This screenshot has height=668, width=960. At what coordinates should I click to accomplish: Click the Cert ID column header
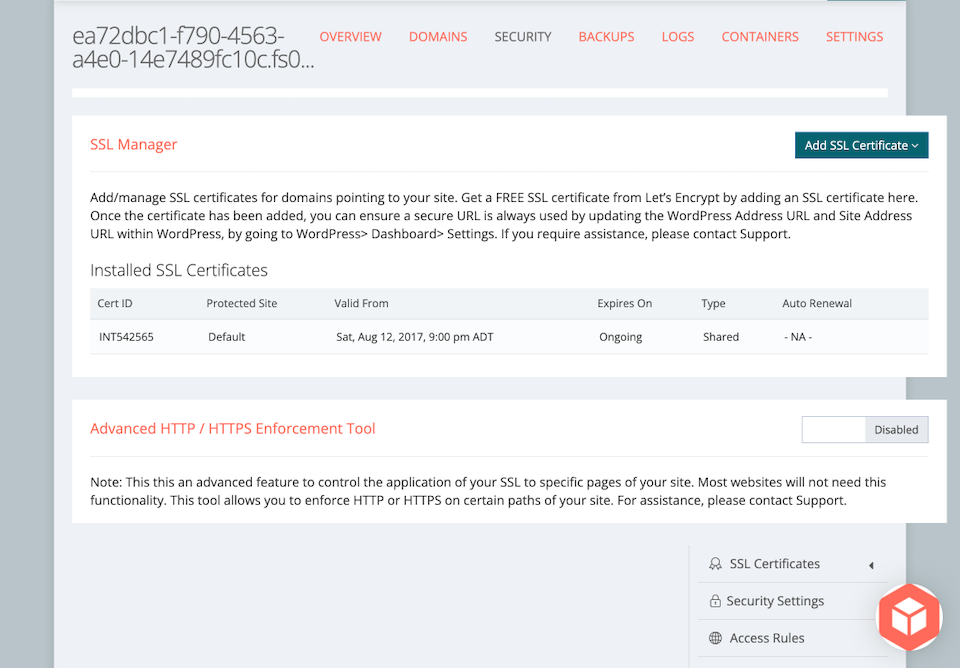(x=114, y=303)
